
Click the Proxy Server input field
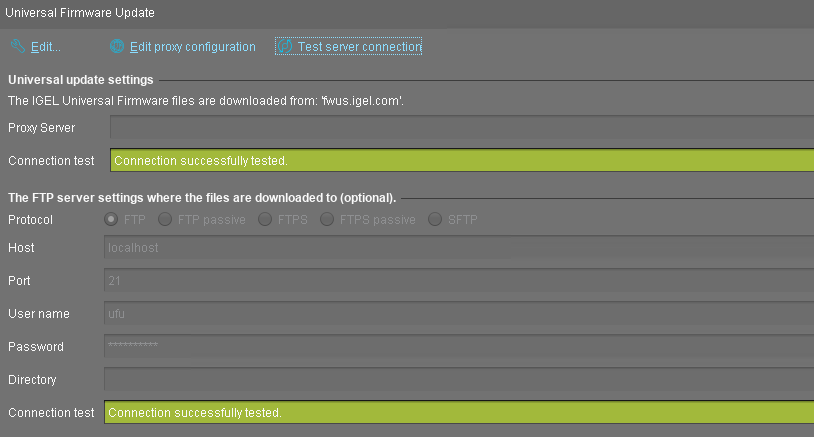pos(460,128)
